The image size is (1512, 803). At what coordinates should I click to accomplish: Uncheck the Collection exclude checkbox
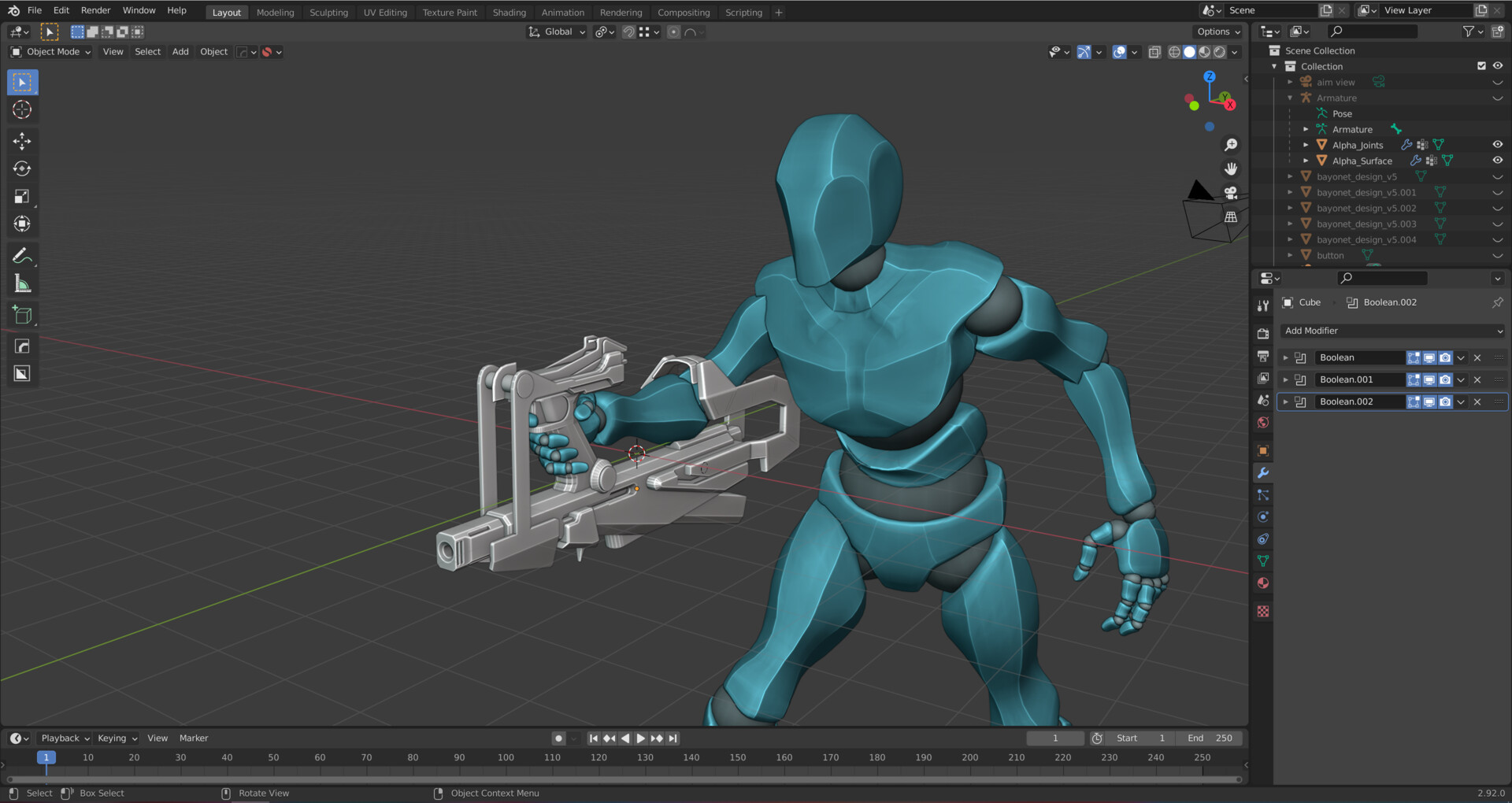coord(1481,66)
